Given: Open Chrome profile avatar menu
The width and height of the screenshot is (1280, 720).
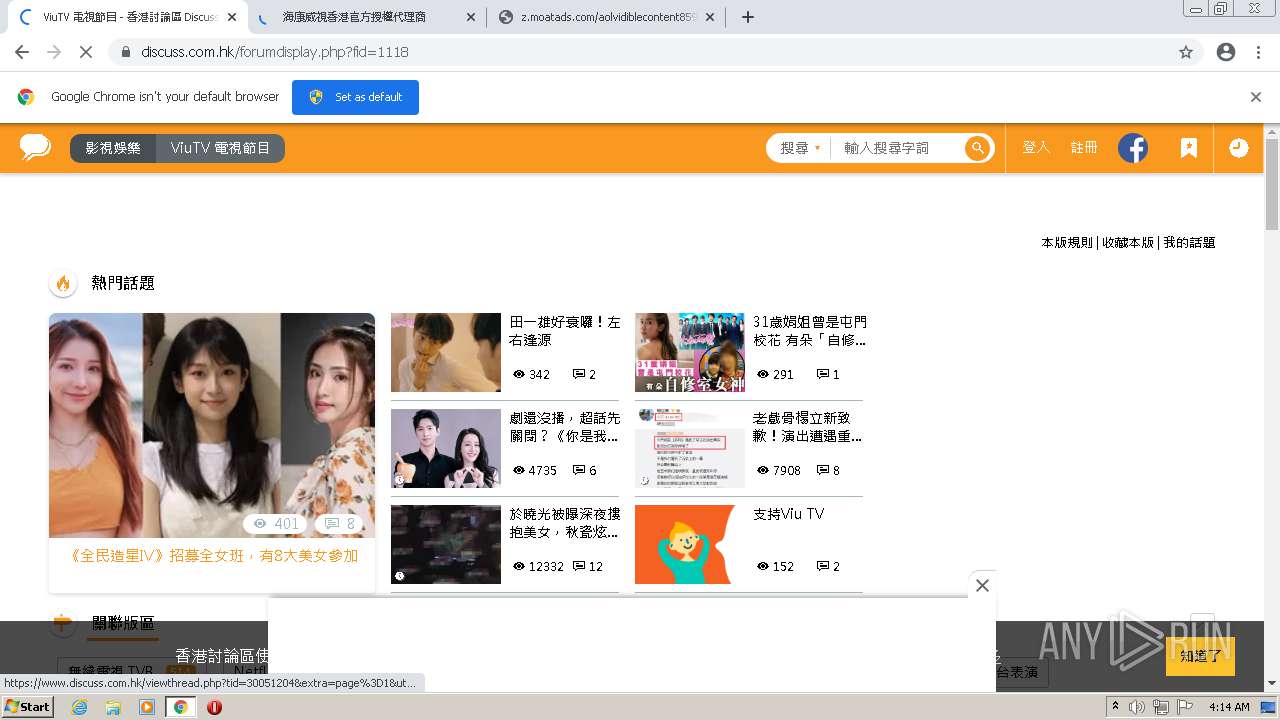Looking at the screenshot, I should click(x=1226, y=52).
